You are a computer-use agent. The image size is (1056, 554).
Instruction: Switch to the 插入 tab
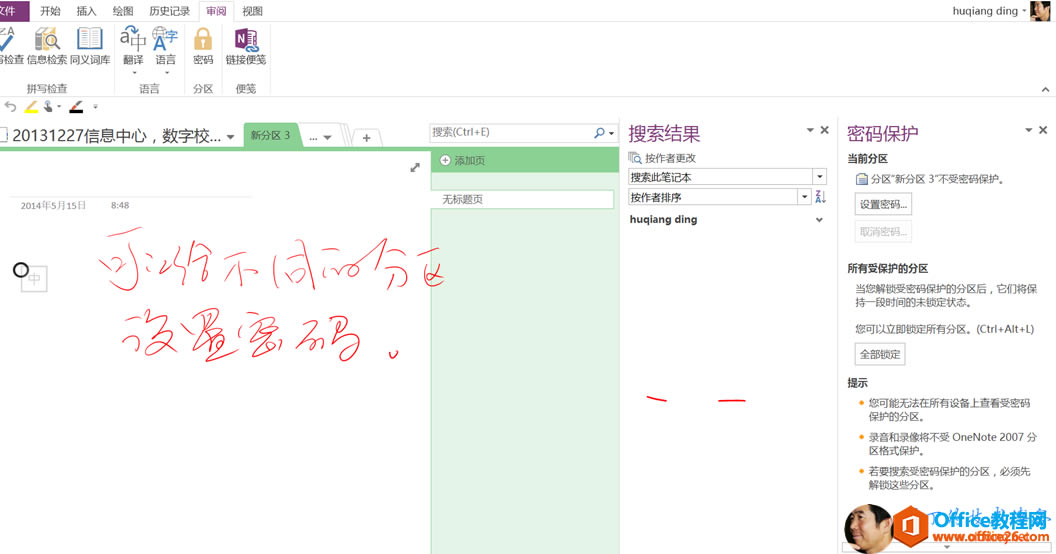click(x=86, y=11)
